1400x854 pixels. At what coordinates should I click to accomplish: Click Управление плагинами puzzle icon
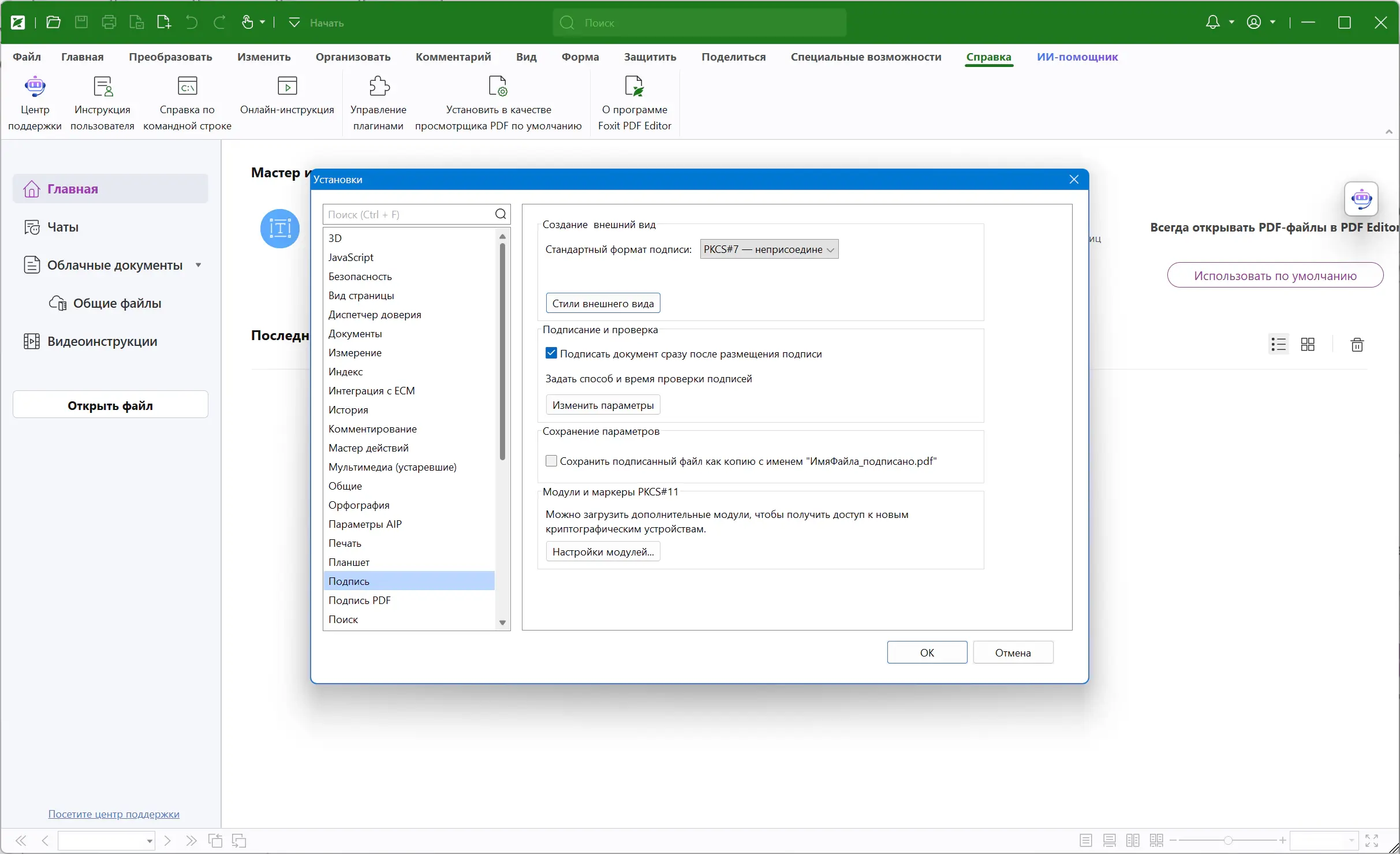(x=379, y=87)
